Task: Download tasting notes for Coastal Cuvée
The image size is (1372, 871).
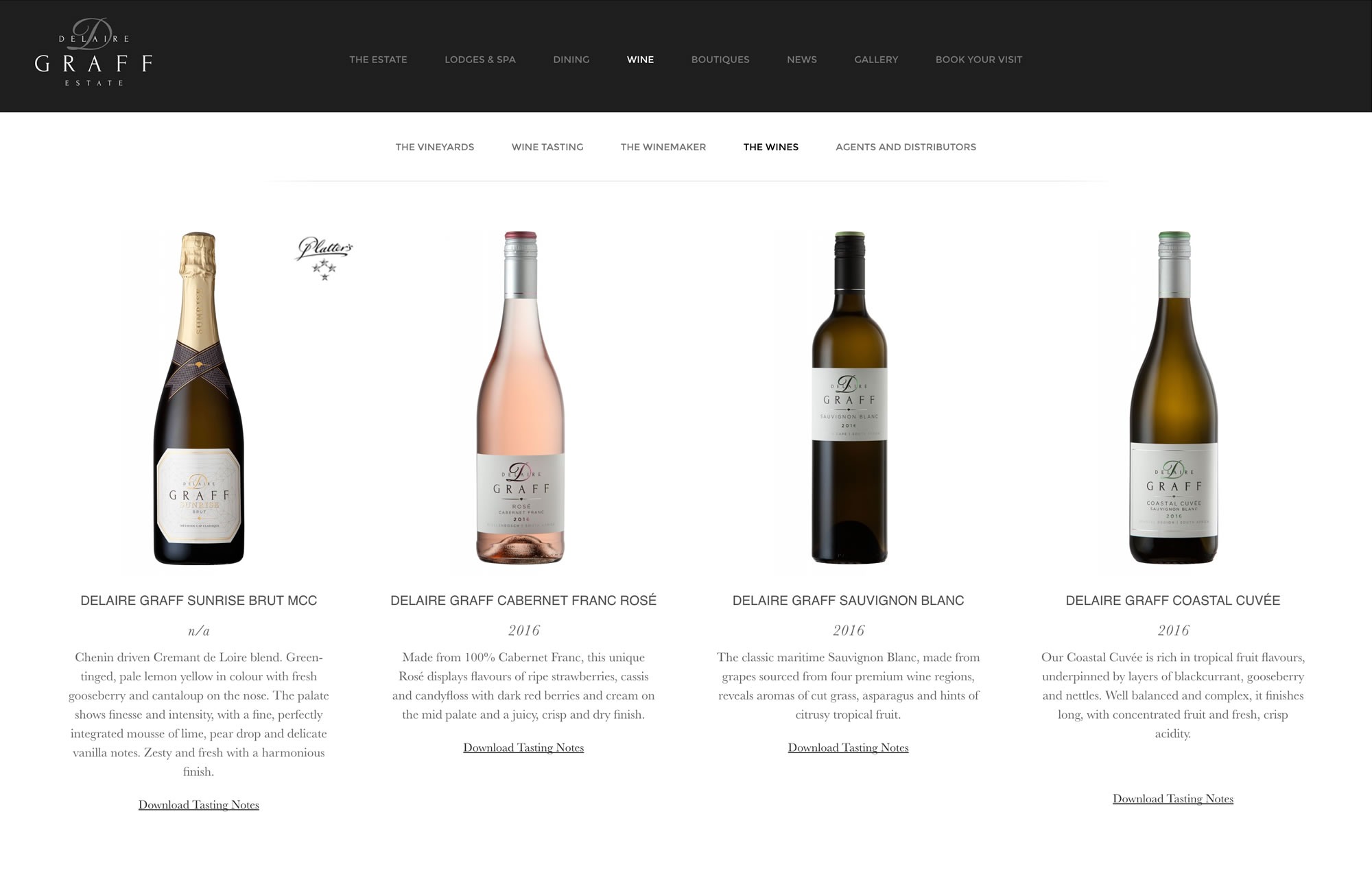Action: [1173, 798]
